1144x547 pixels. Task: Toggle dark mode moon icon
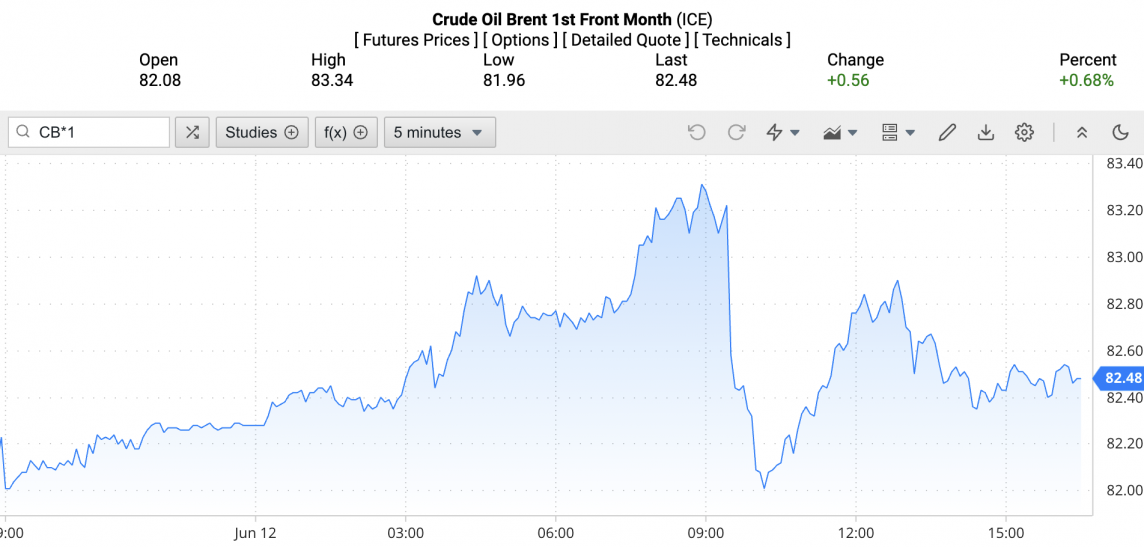(1120, 132)
